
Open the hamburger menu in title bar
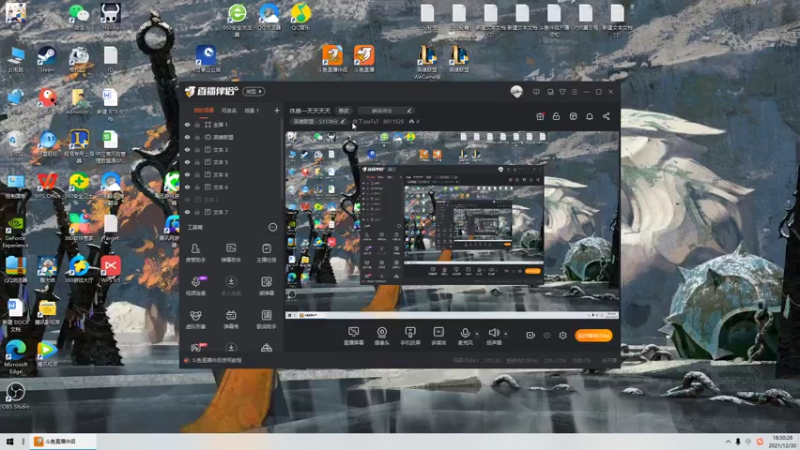coord(574,92)
